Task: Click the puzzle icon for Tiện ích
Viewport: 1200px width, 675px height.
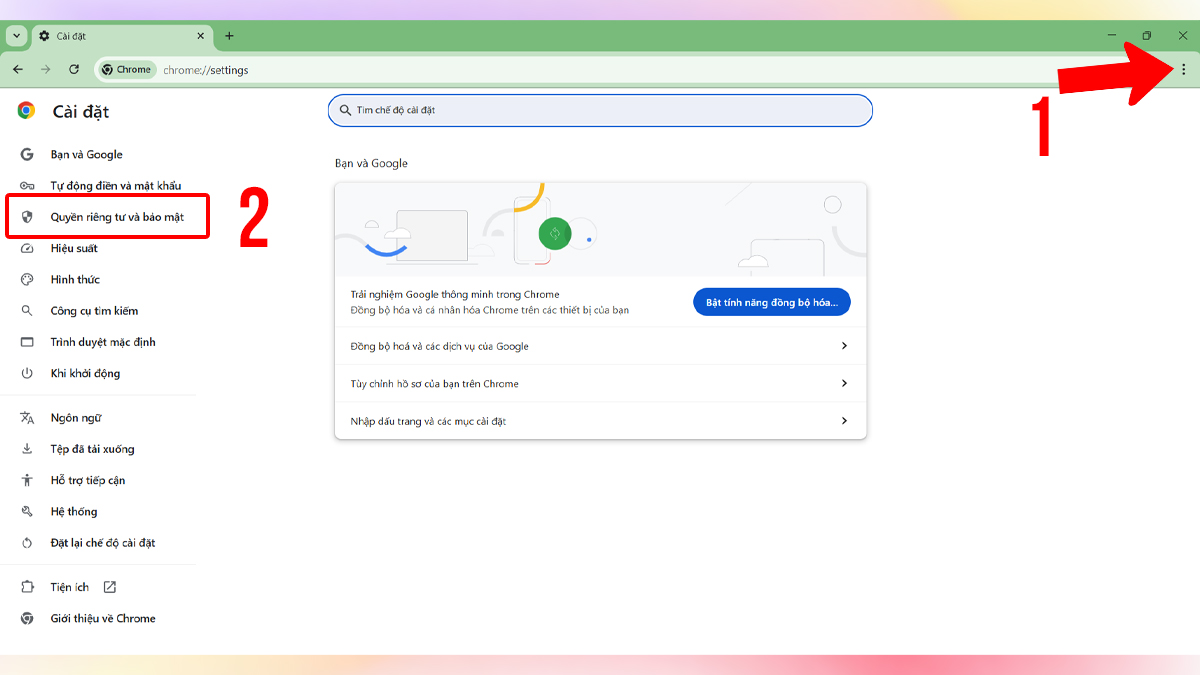Action: [x=27, y=587]
